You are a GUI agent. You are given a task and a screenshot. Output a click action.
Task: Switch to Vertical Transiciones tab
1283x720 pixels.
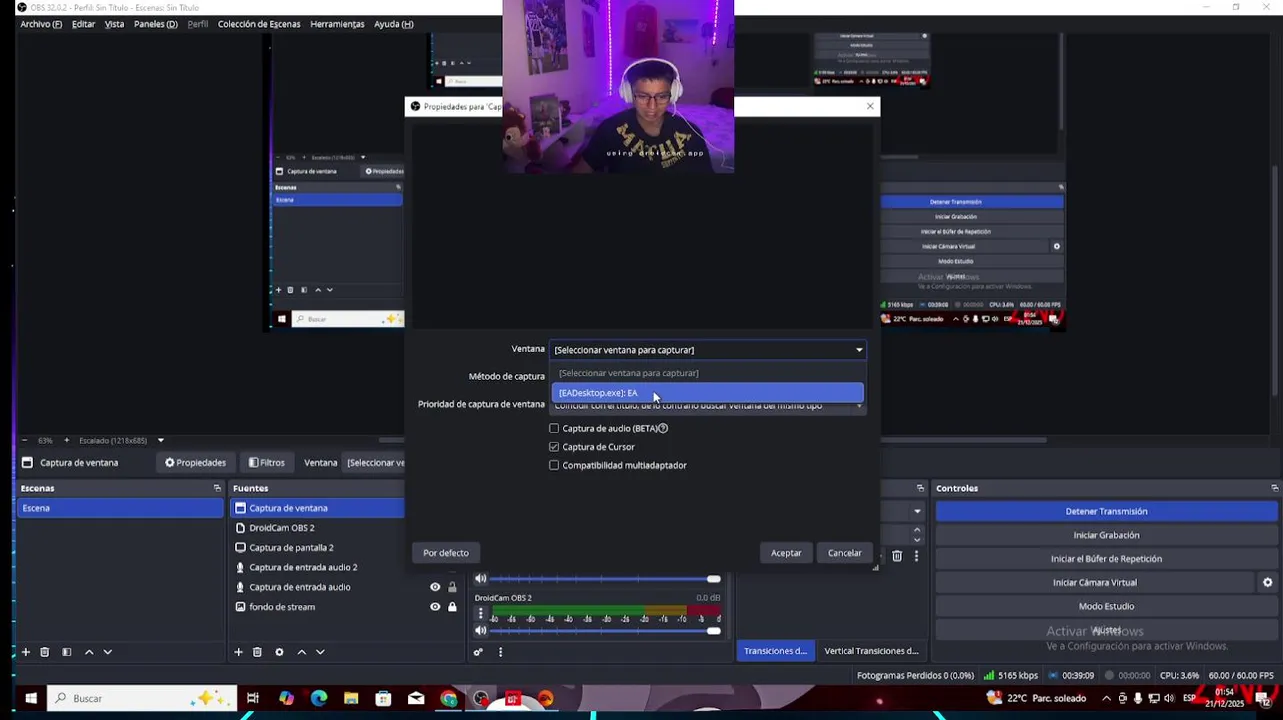871,651
